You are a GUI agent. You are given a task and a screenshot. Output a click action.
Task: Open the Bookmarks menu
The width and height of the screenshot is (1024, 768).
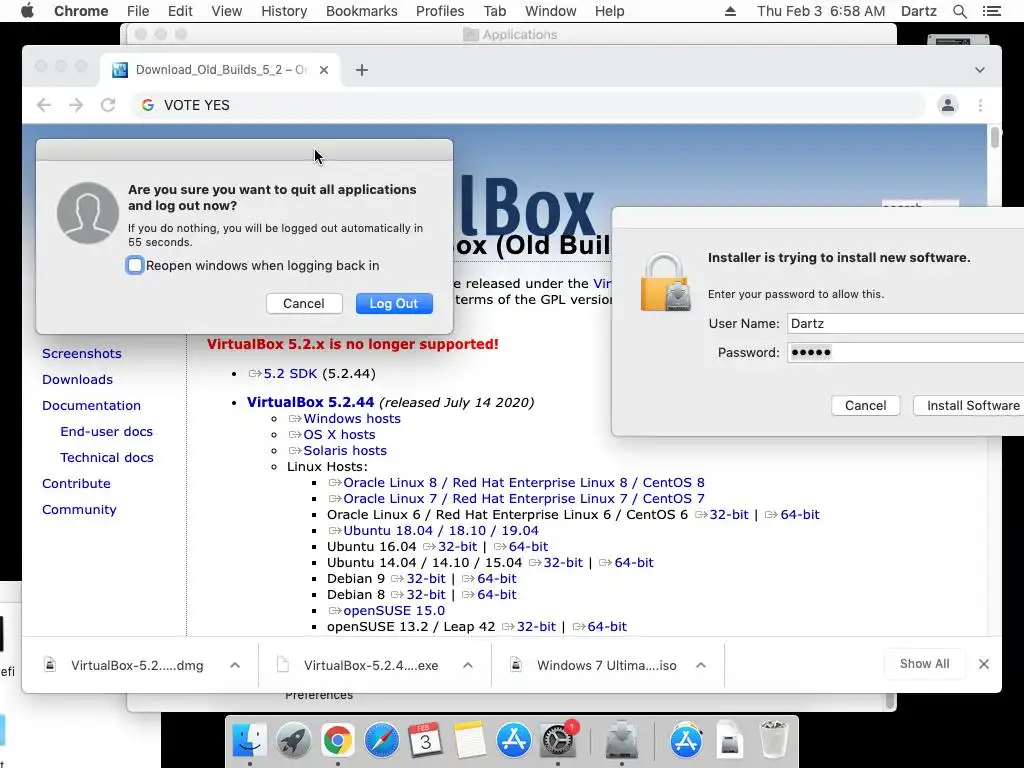[x=362, y=11]
